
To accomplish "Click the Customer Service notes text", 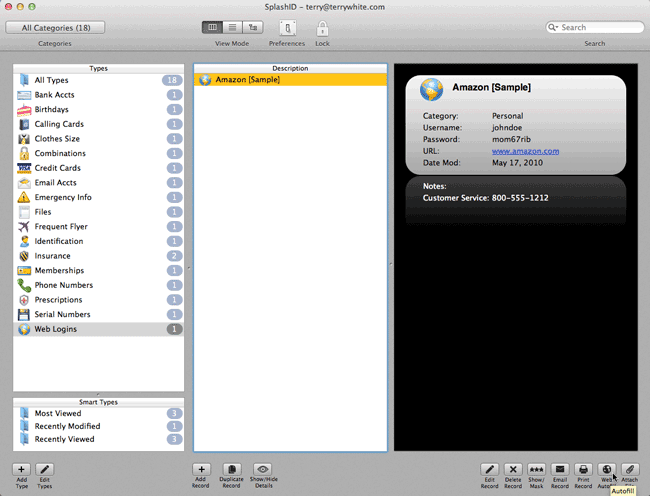I will tap(485, 198).
